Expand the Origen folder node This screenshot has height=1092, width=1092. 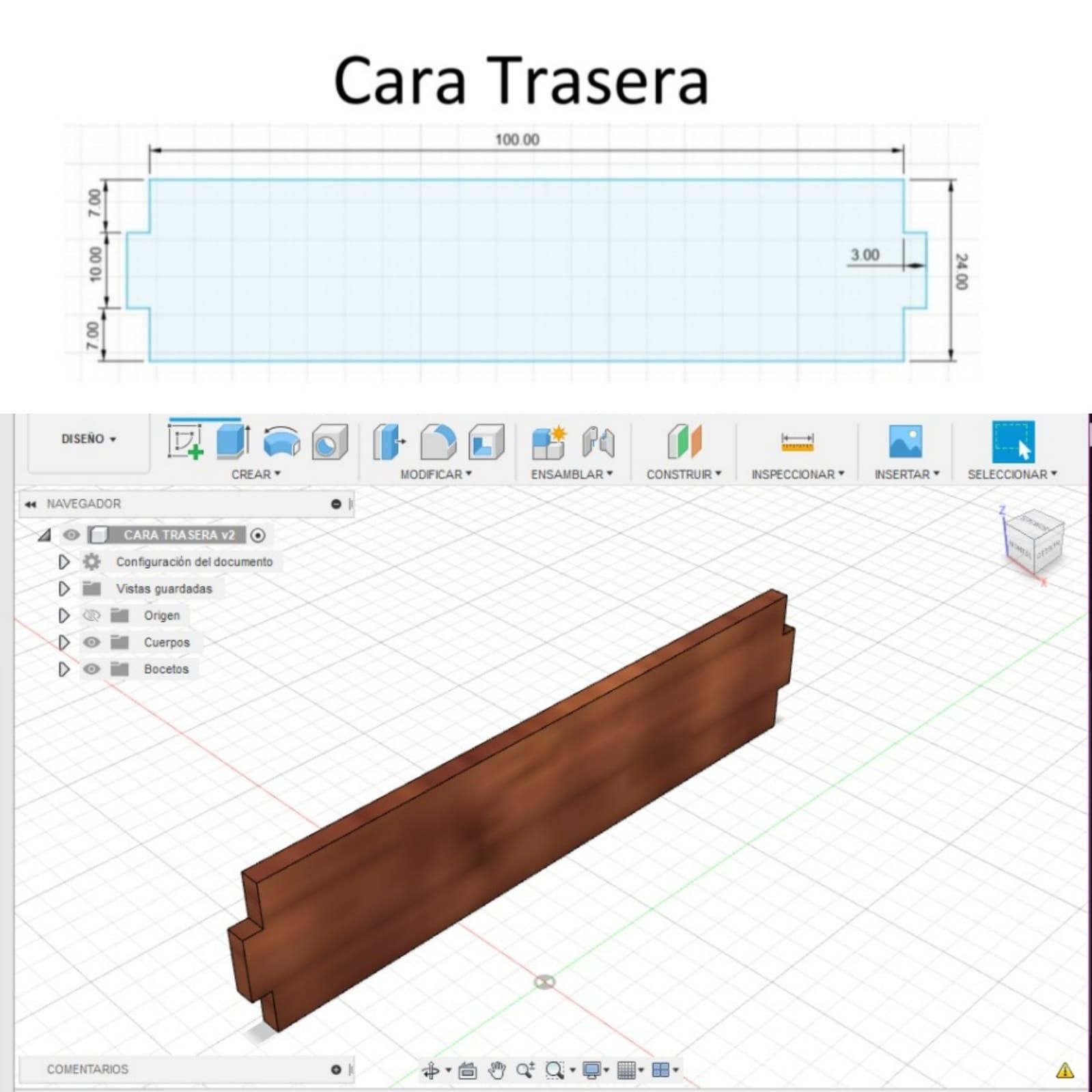pyautogui.click(x=64, y=615)
